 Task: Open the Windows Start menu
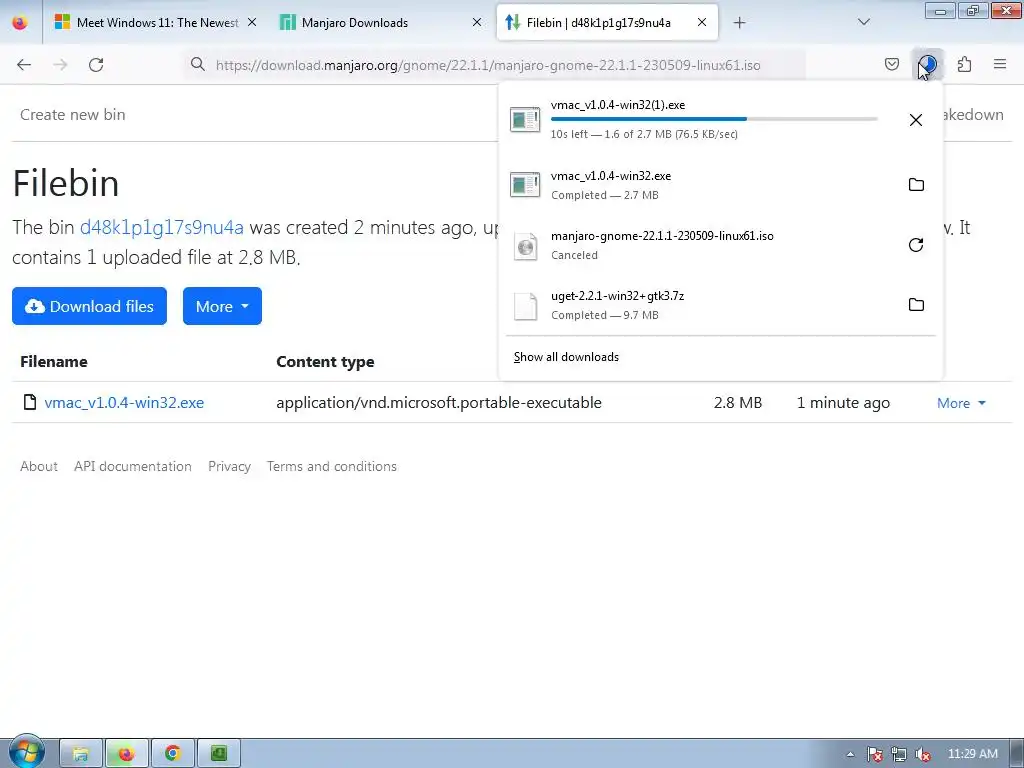click(x=25, y=752)
